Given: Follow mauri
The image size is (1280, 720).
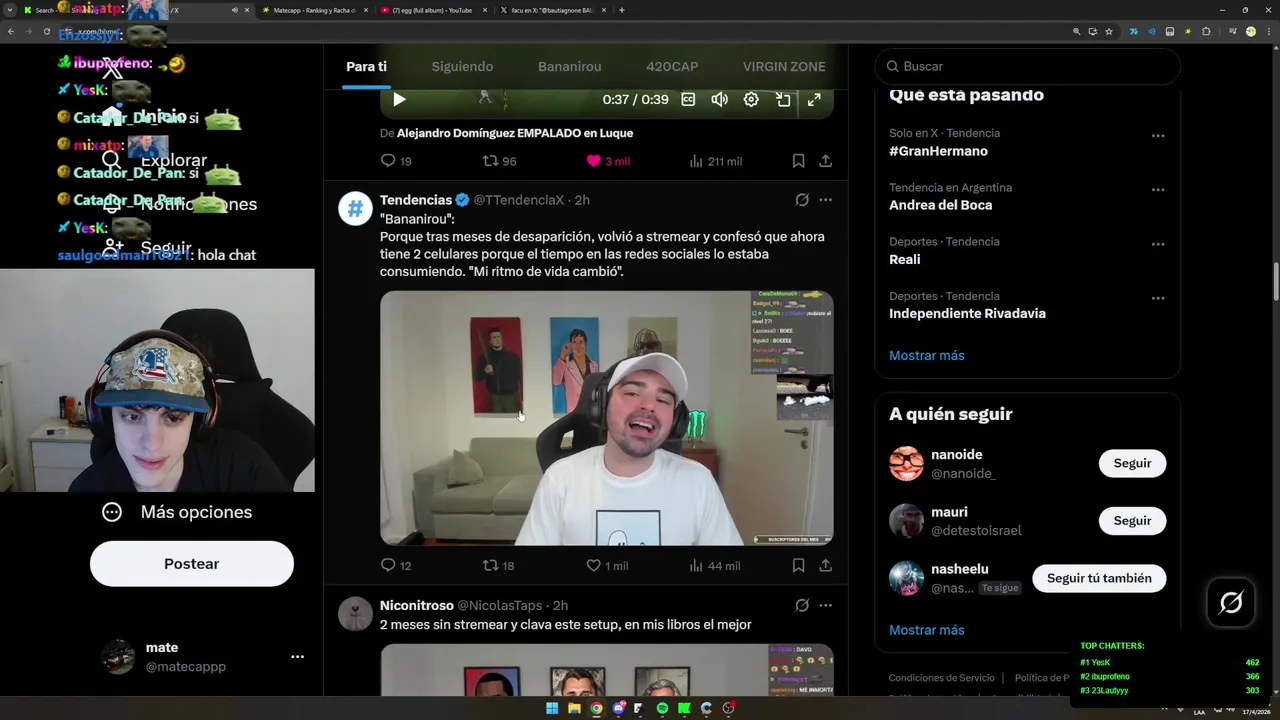Looking at the screenshot, I should click(x=1132, y=520).
